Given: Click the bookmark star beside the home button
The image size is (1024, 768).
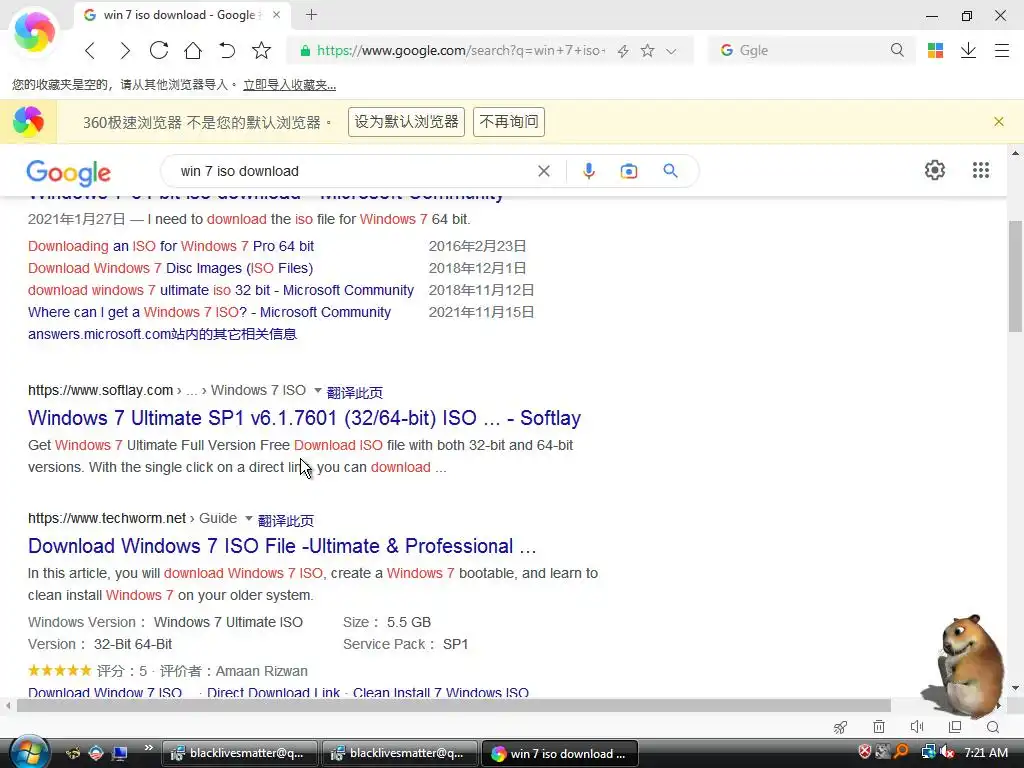Looking at the screenshot, I should 261,50.
